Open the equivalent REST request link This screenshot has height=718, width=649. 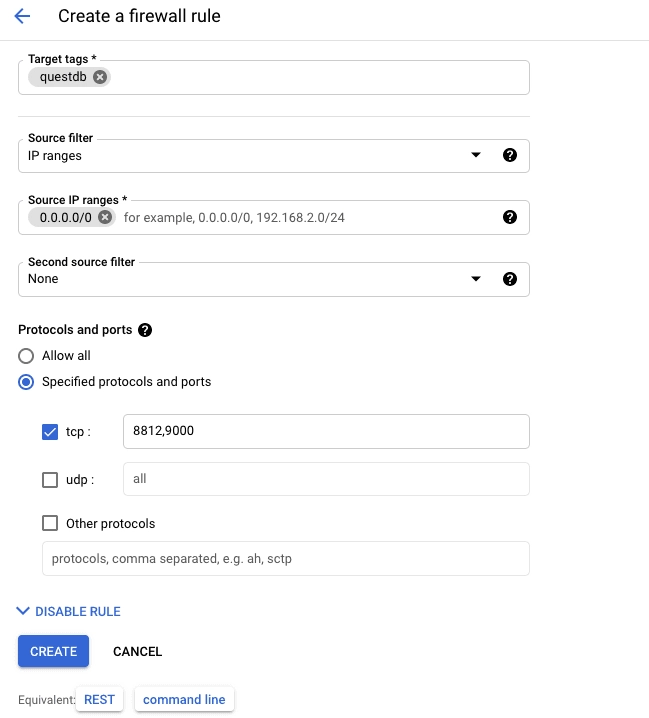pyautogui.click(x=99, y=699)
